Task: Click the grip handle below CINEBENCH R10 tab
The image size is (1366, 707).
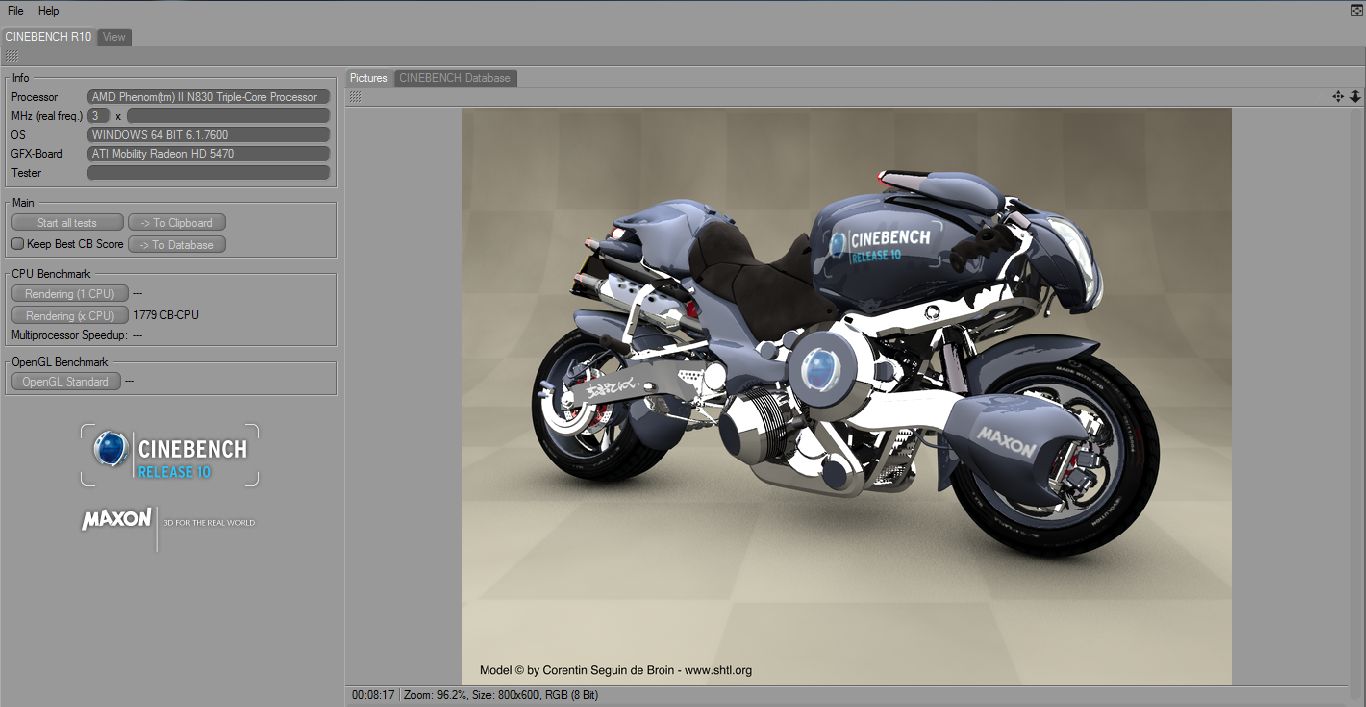Action: pyautogui.click(x=12, y=56)
